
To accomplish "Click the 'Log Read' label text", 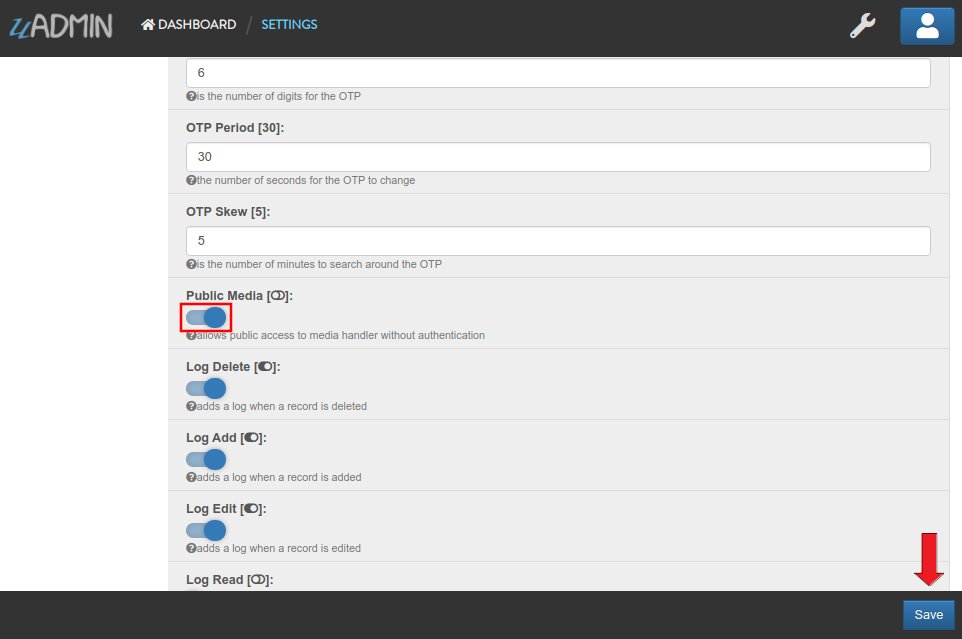I will [214, 580].
